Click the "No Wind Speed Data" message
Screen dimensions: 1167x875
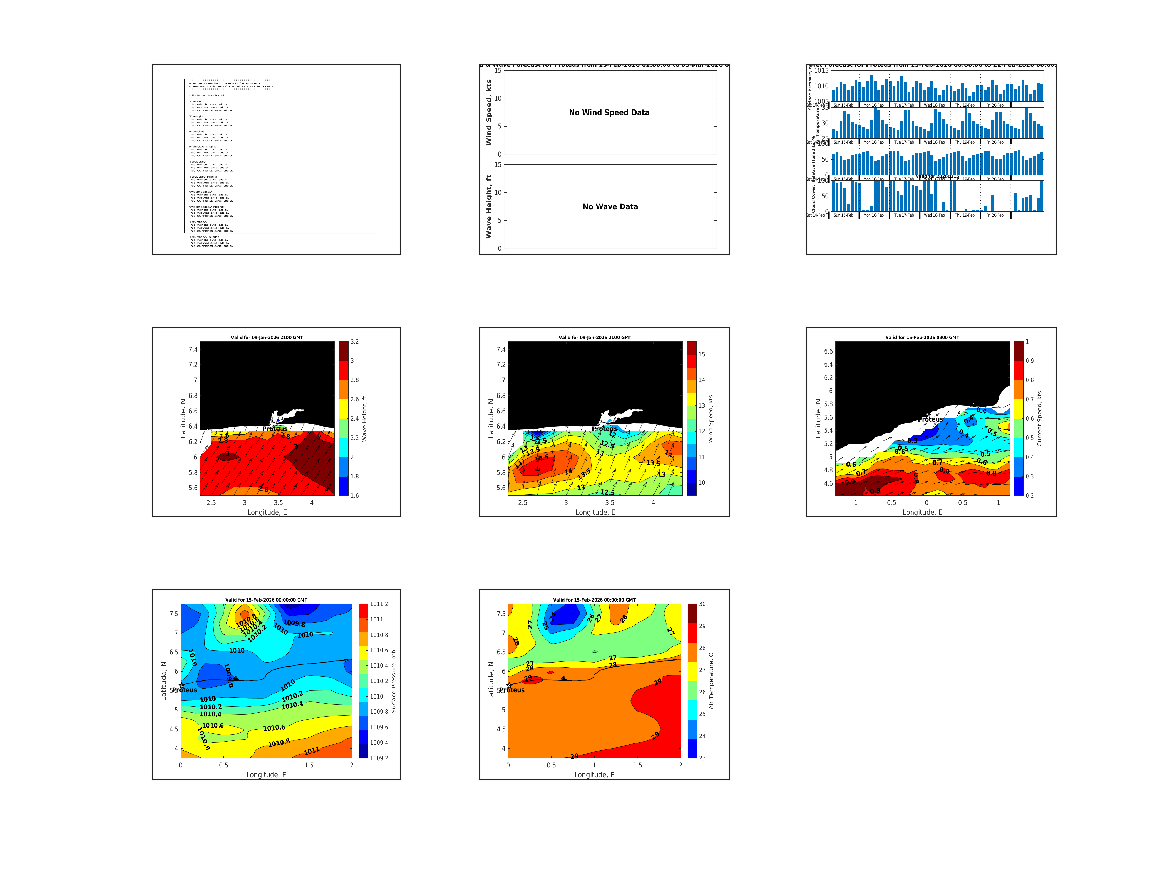[609, 113]
